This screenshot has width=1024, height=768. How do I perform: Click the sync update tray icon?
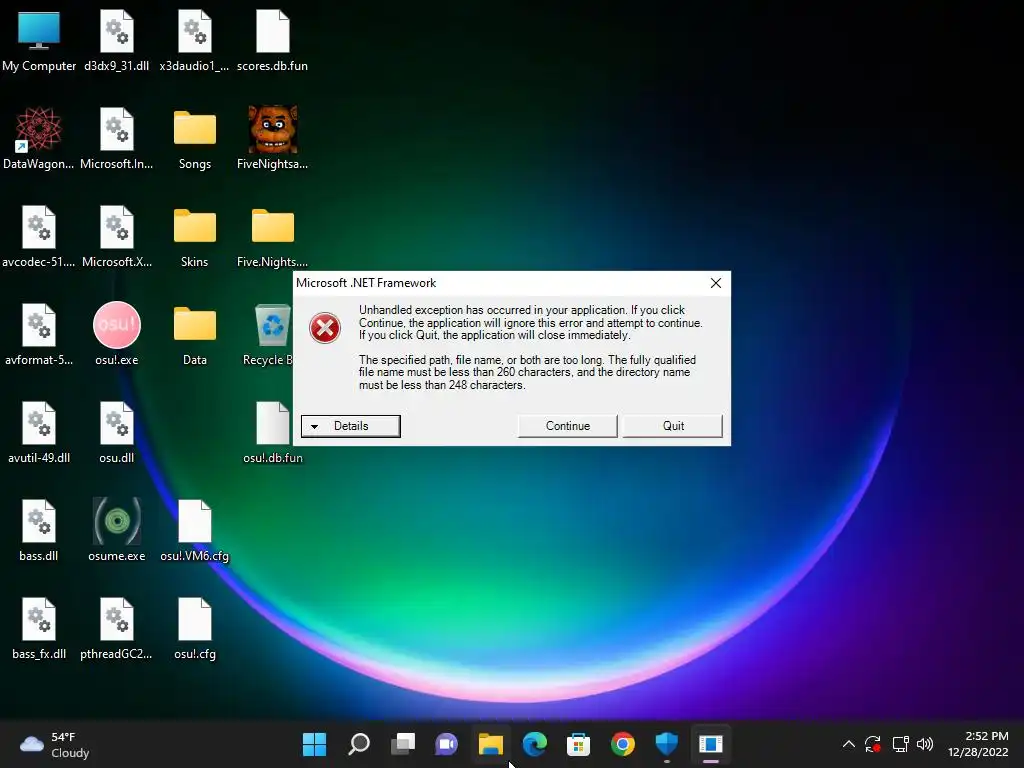click(x=873, y=744)
